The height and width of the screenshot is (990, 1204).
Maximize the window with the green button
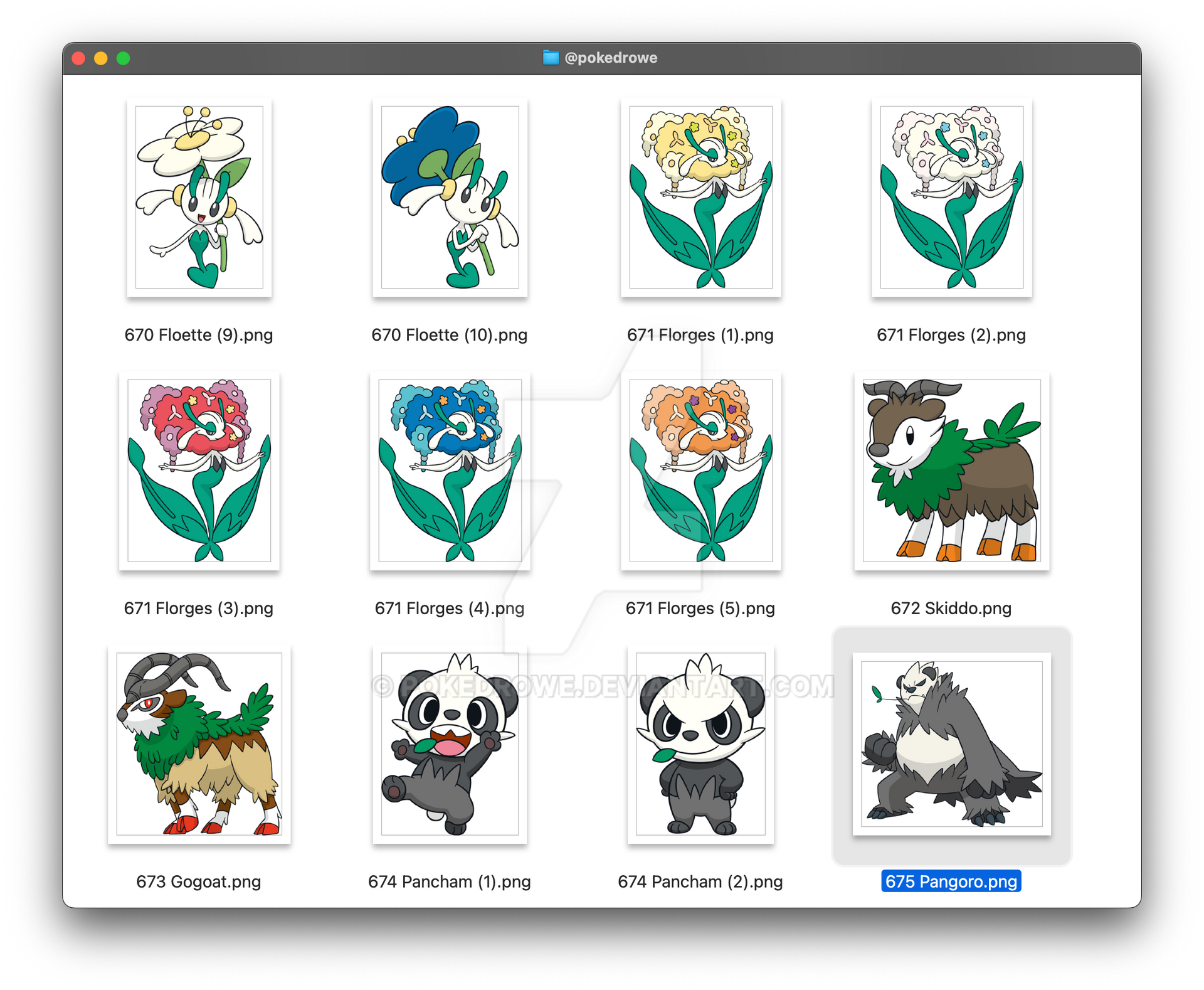point(124,58)
